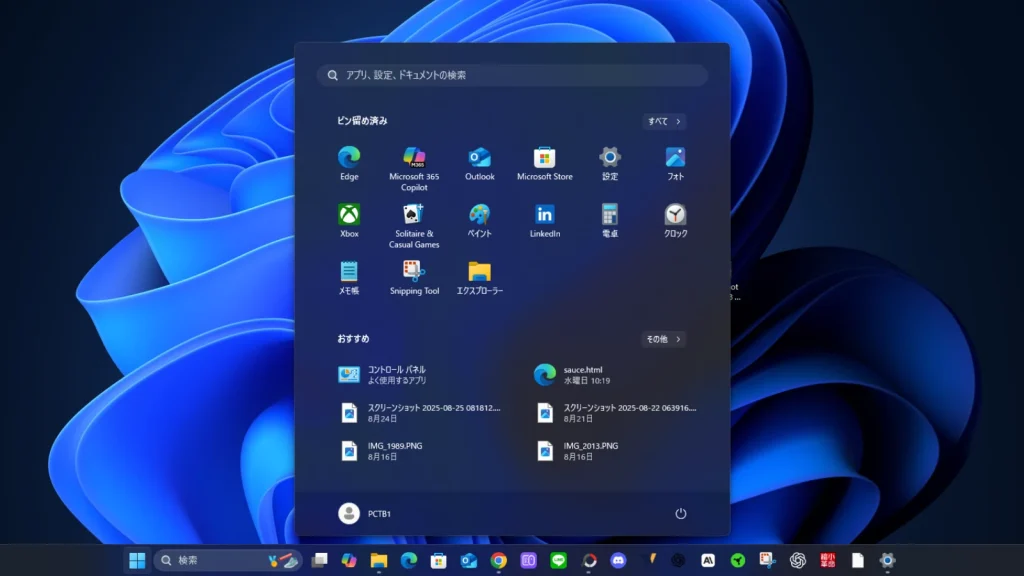Screen dimensions: 1024x576
Task: Open フォト (Photos) pinned app
Action: (675, 163)
